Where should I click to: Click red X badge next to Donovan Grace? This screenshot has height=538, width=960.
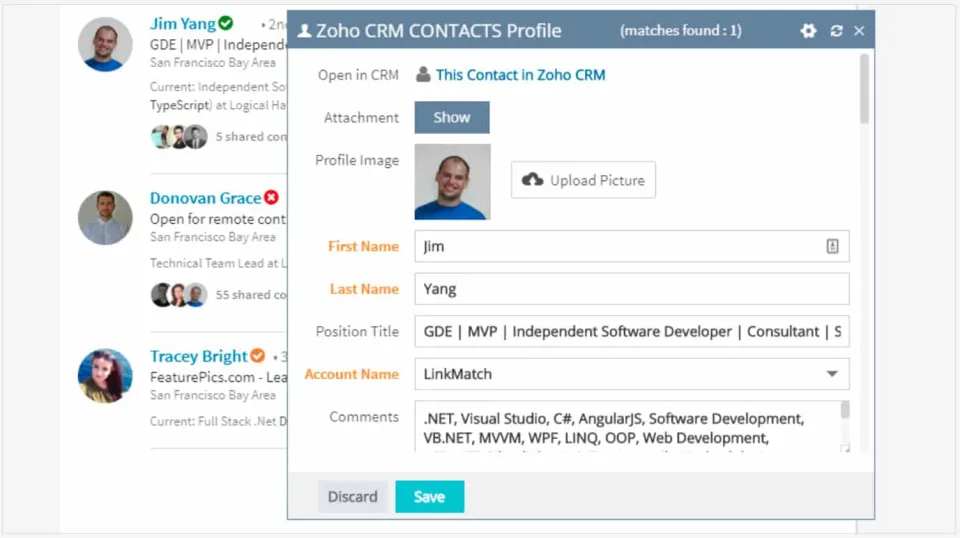pyautogui.click(x=271, y=198)
